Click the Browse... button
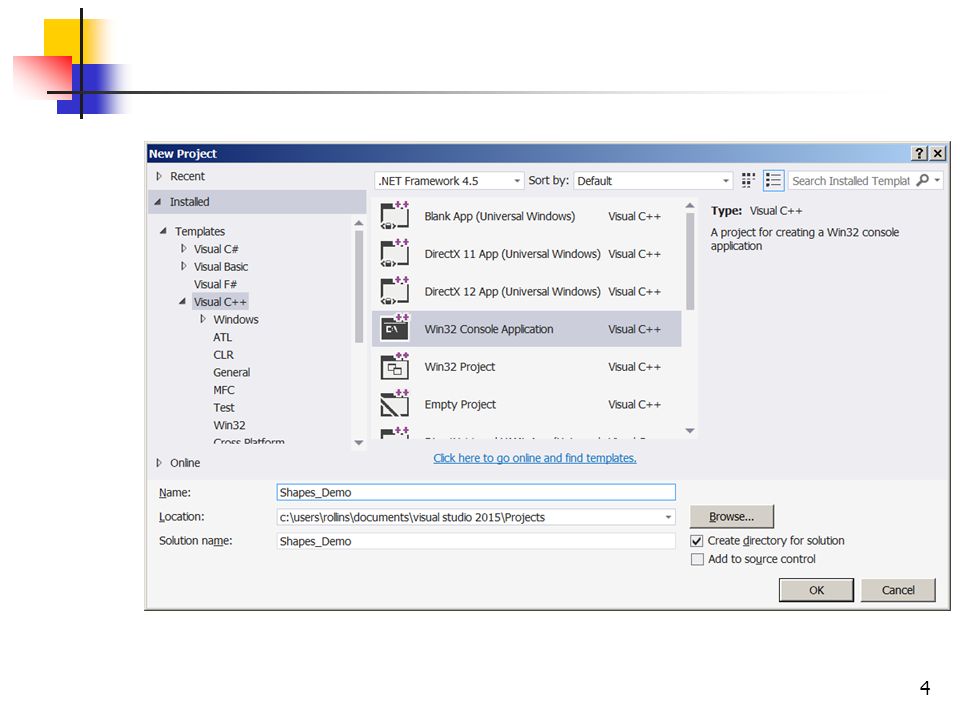Screen dimensions: 960x720 [732, 517]
